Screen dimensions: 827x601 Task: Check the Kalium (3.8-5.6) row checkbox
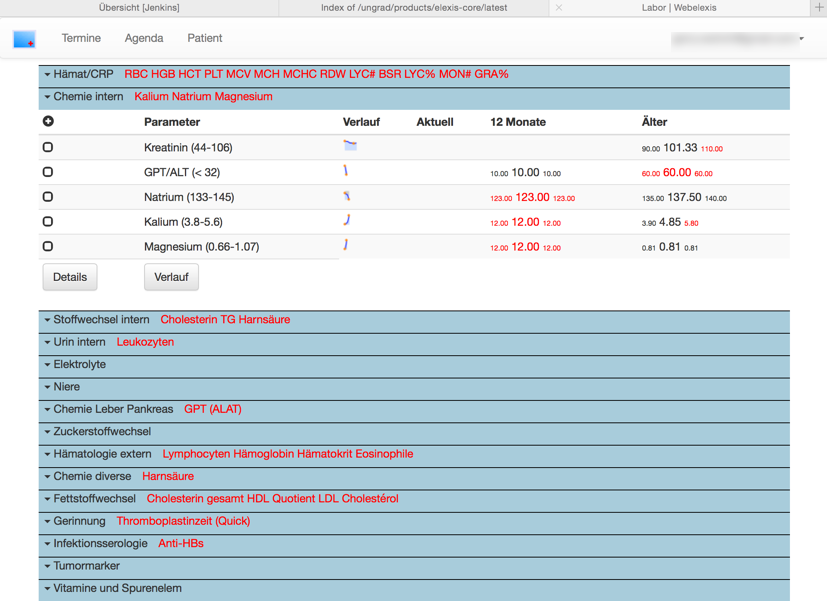48,221
